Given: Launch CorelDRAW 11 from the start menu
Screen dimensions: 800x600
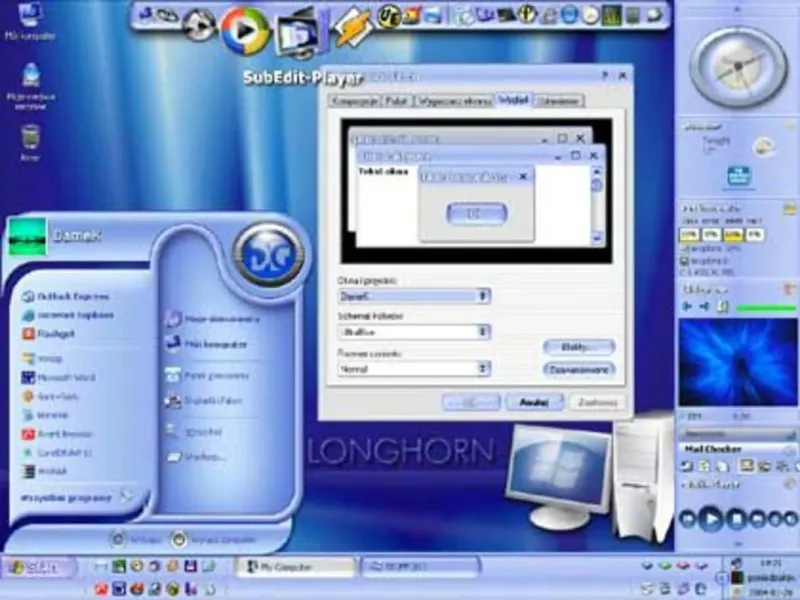Looking at the screenshot, I should click(x=57, y=453).
